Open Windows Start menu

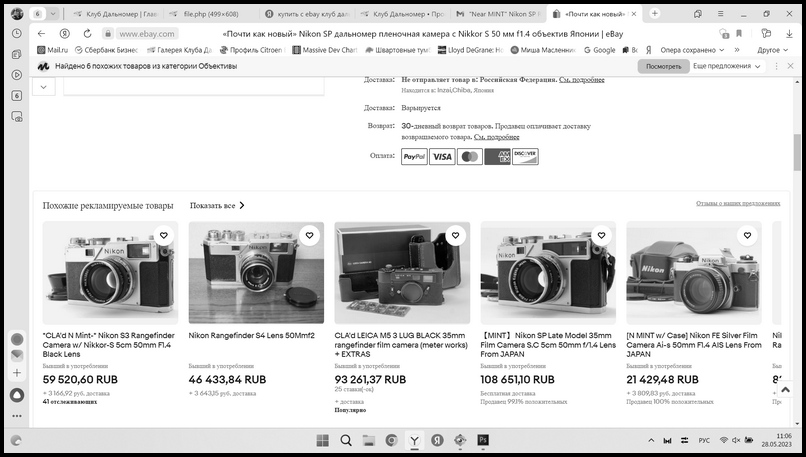323,440
